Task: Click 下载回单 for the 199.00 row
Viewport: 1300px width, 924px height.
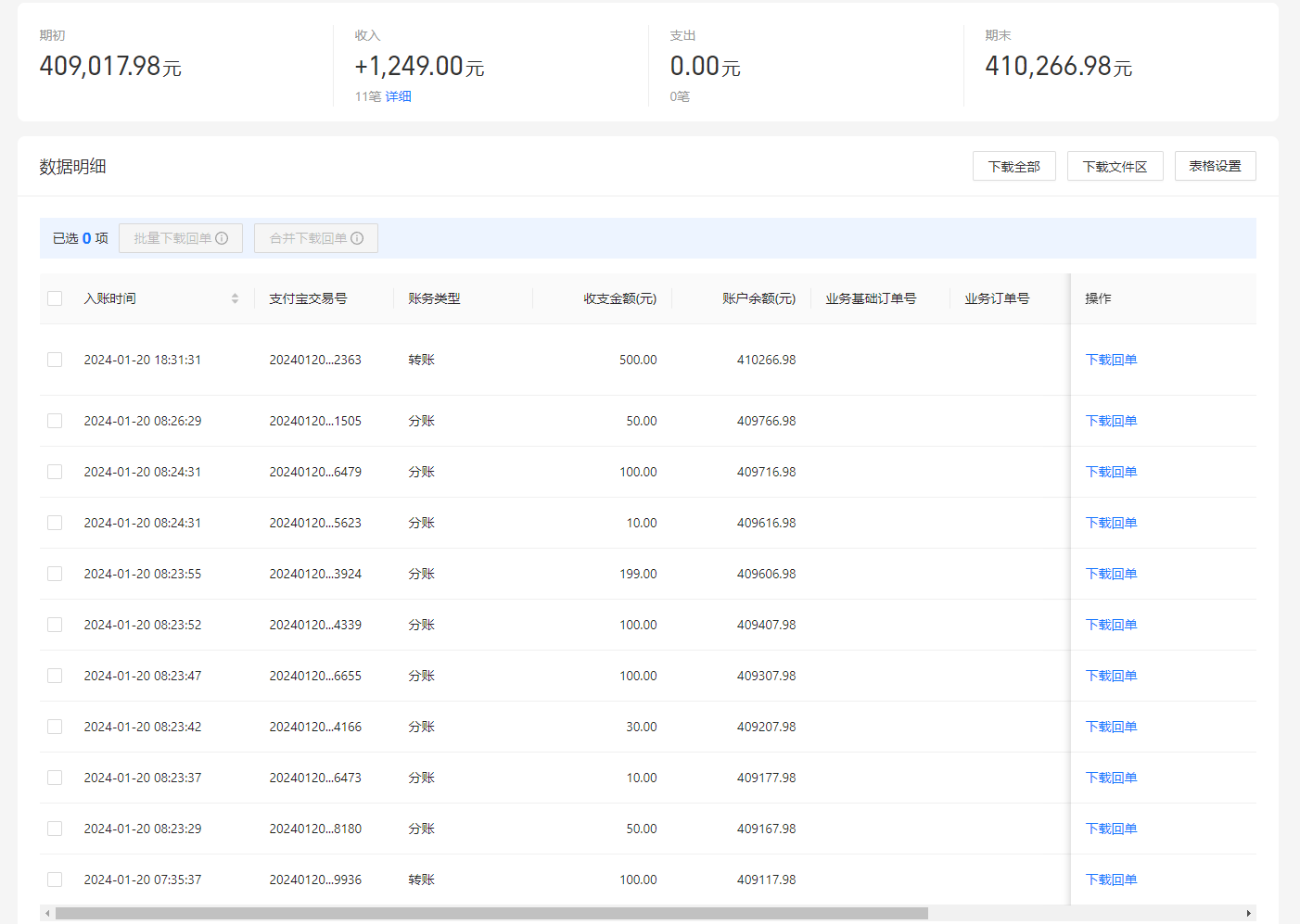Action: (1111, 574)
